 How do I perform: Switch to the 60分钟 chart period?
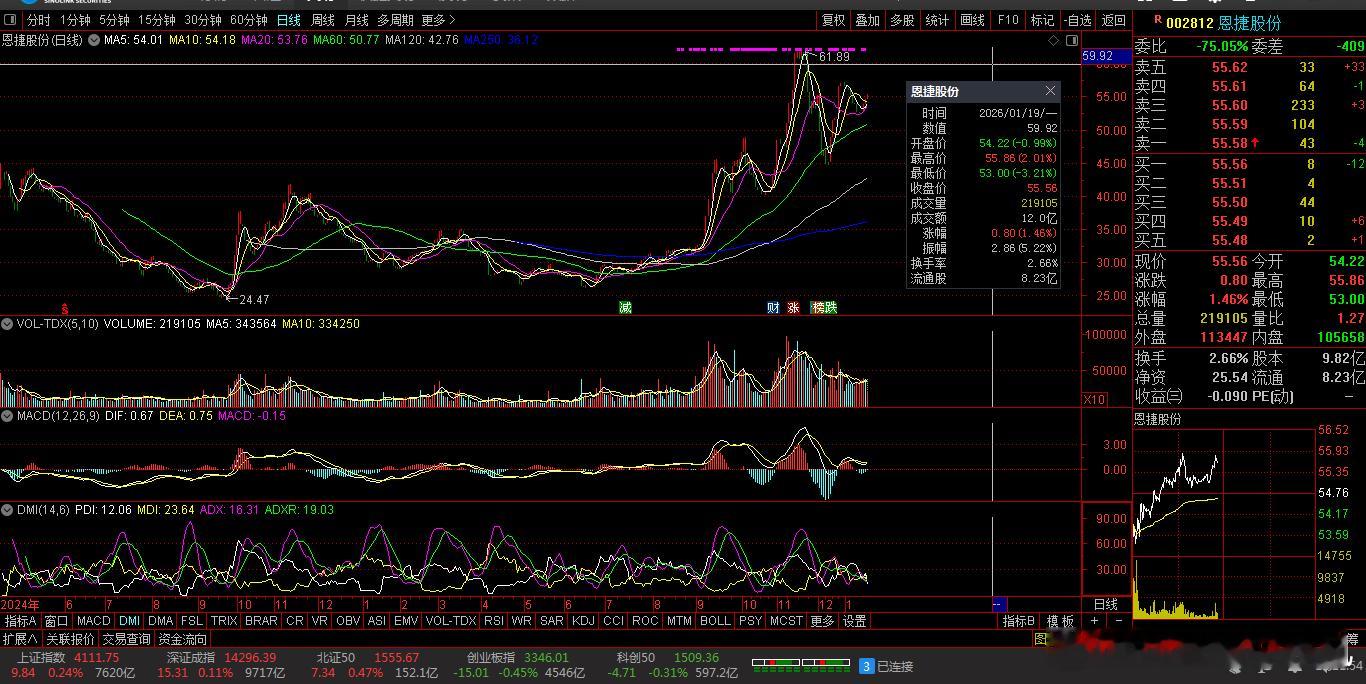(249, 20)
